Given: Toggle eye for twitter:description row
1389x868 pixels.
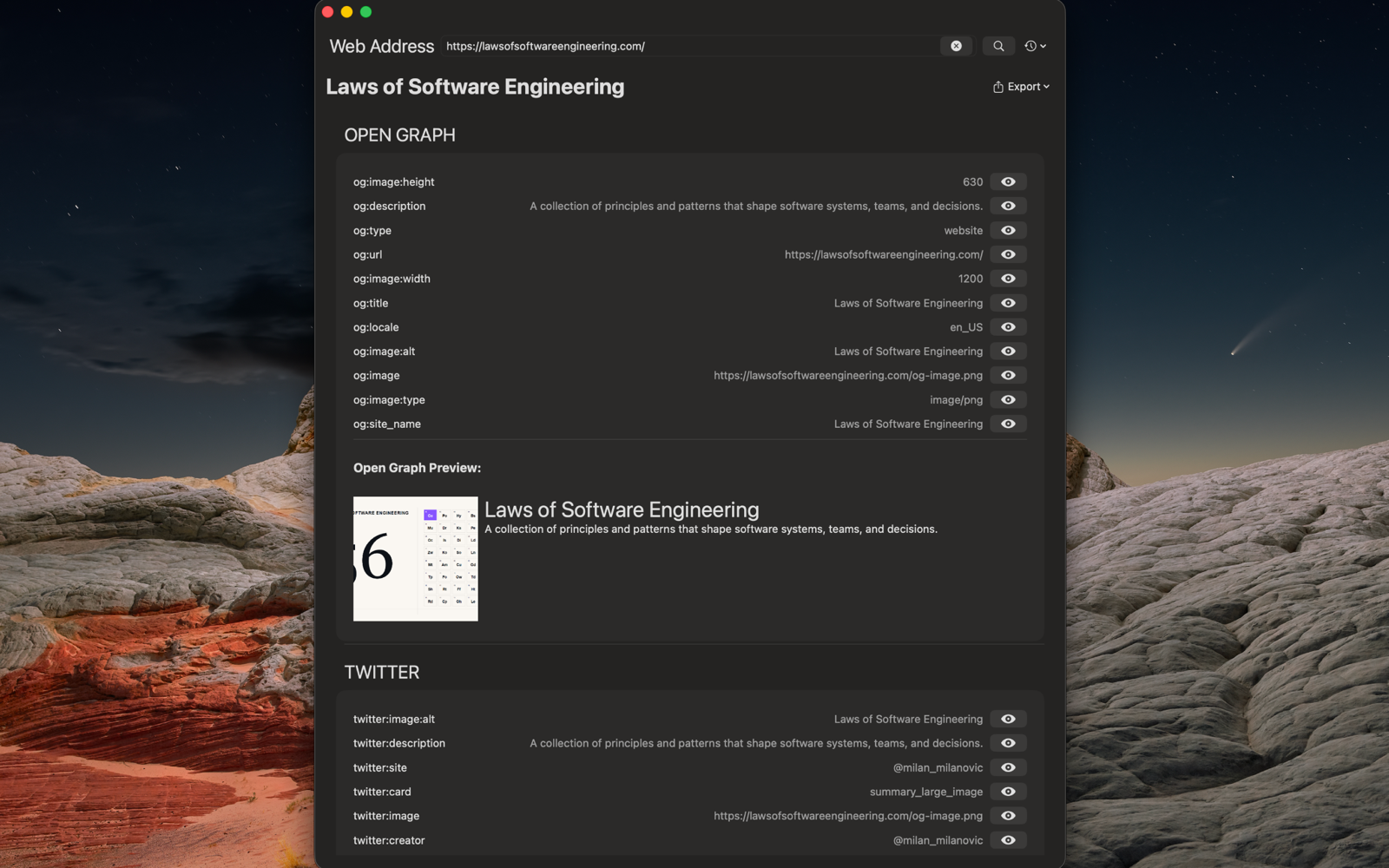Looking at the screenshot, I should pos(1008,743).
